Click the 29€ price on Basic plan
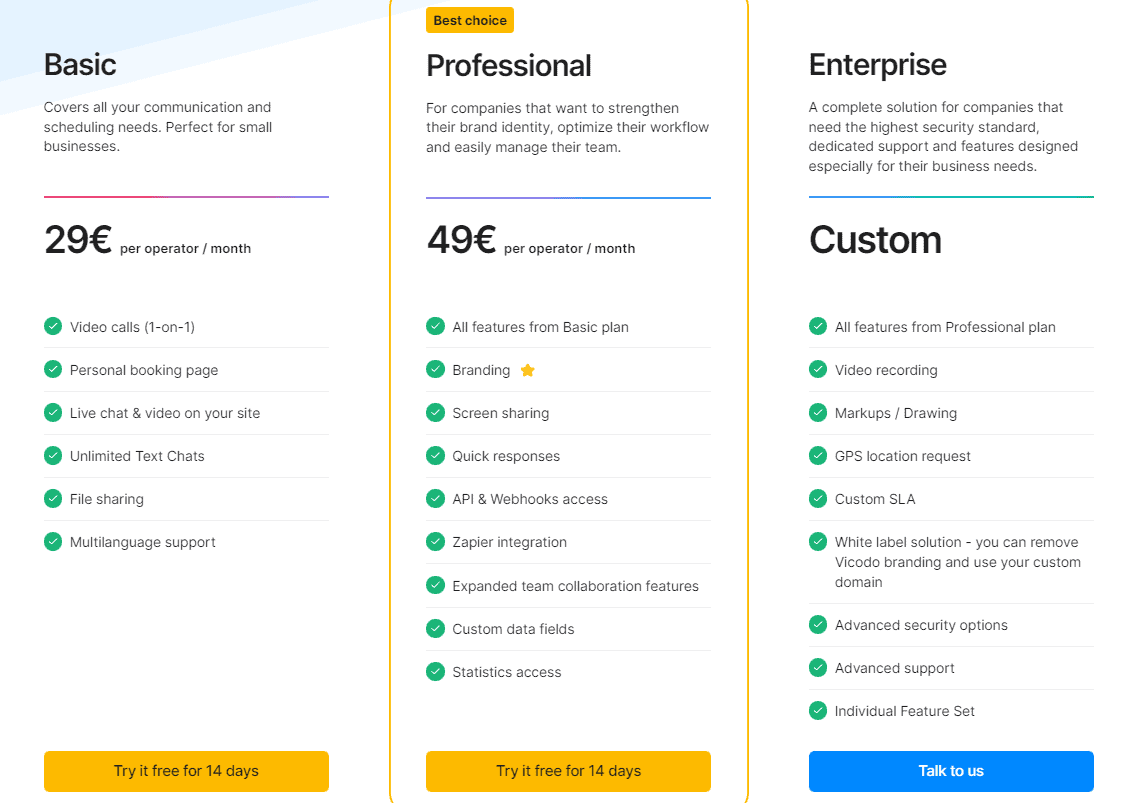The height and width of the screenshot is (803, 1147). [x=78, y=241]
